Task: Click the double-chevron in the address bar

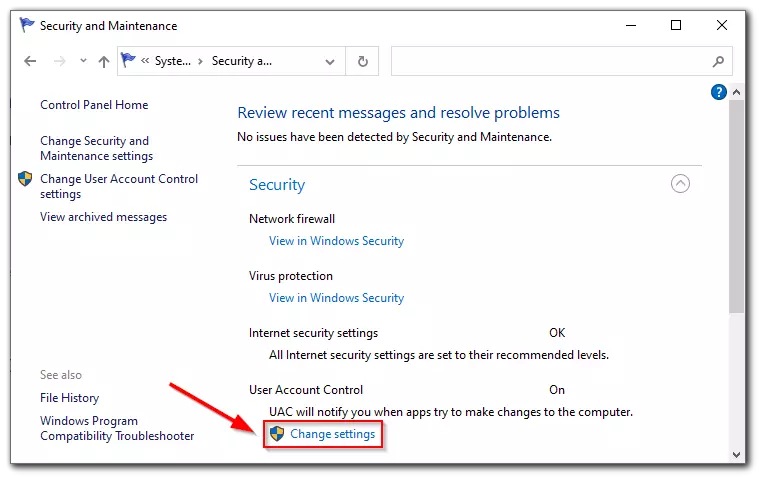Action: coord(145,61)
